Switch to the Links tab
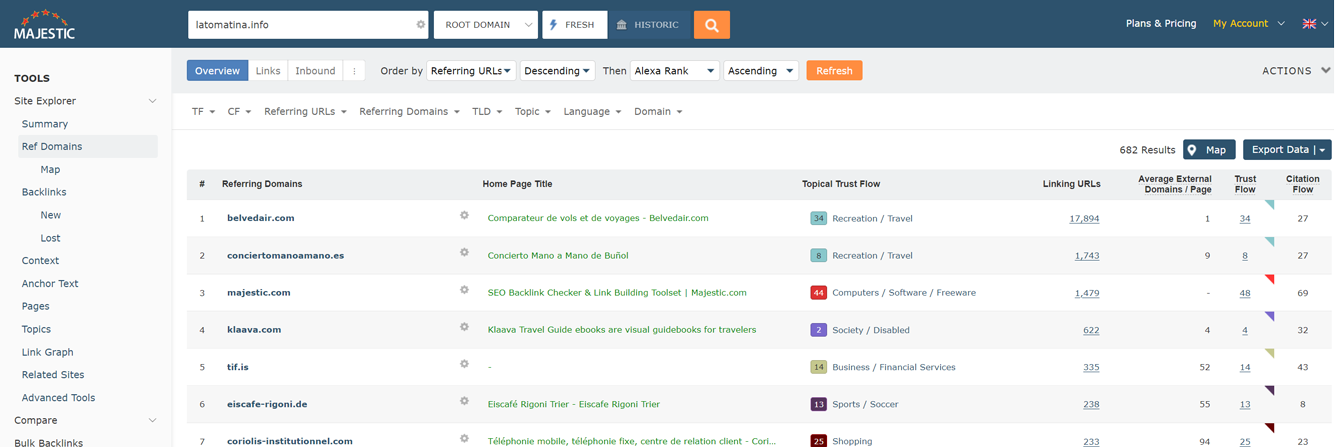Screen dimensions: 1335x447 pyautogui.click(x=268, y=71)
